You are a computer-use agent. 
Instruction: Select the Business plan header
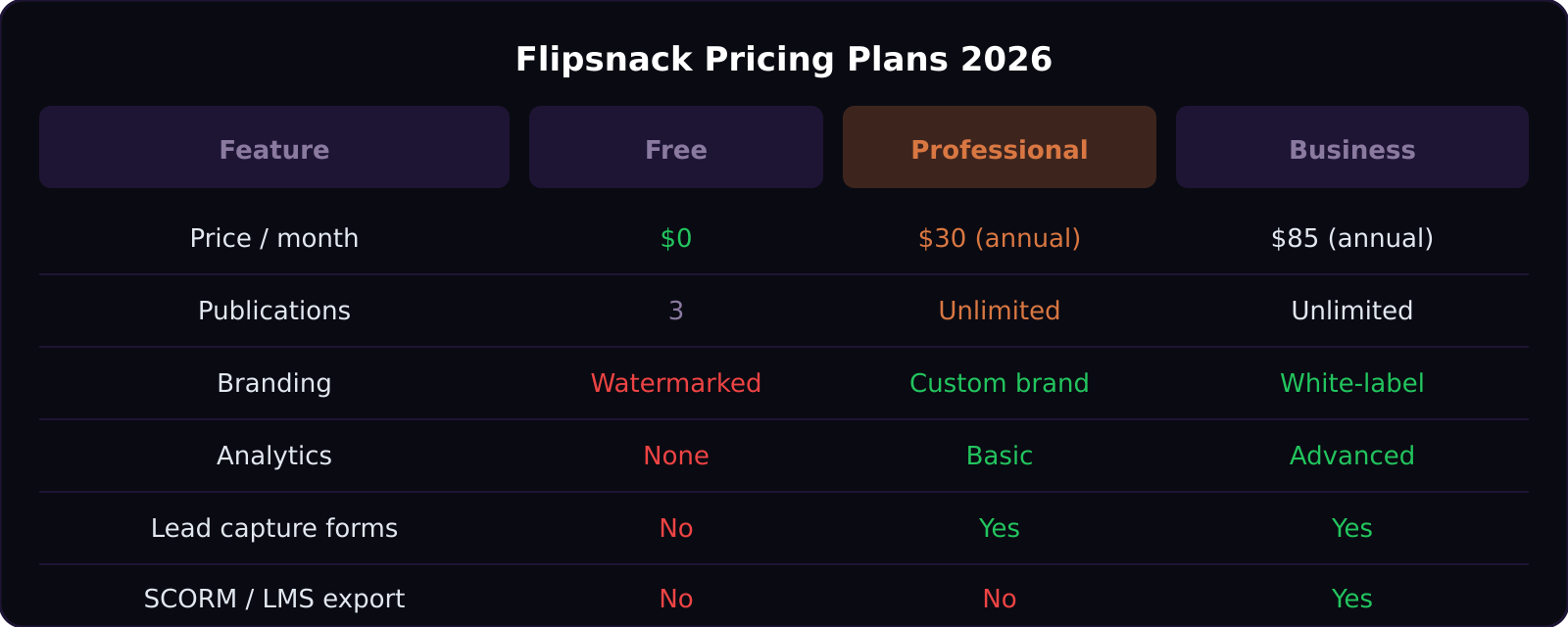tap(1352, 147)
